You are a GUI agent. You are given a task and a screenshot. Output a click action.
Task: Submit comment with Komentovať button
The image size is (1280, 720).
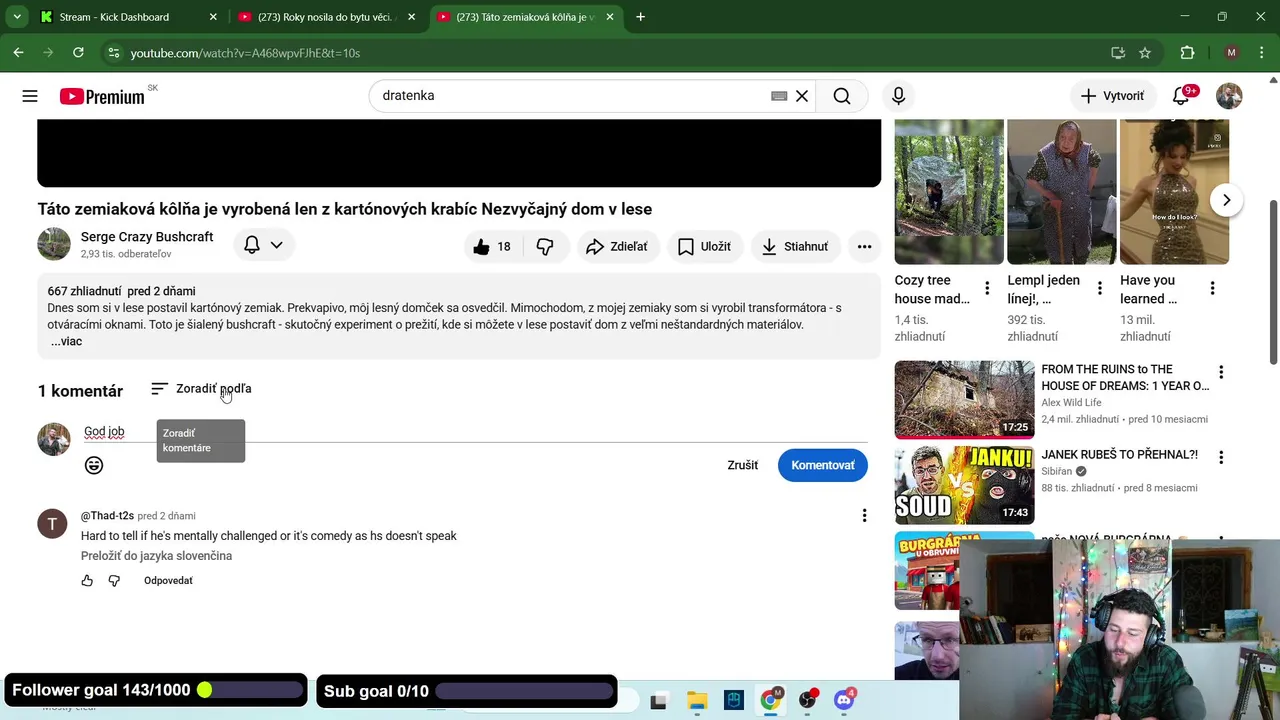pyautogui.click(x=823, y=465)
